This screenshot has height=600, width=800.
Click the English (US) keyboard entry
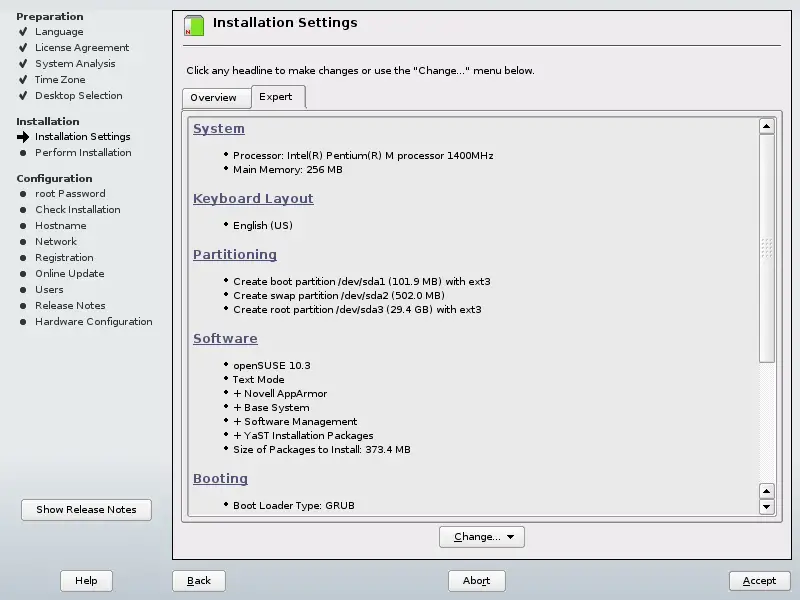coord(263,226)
